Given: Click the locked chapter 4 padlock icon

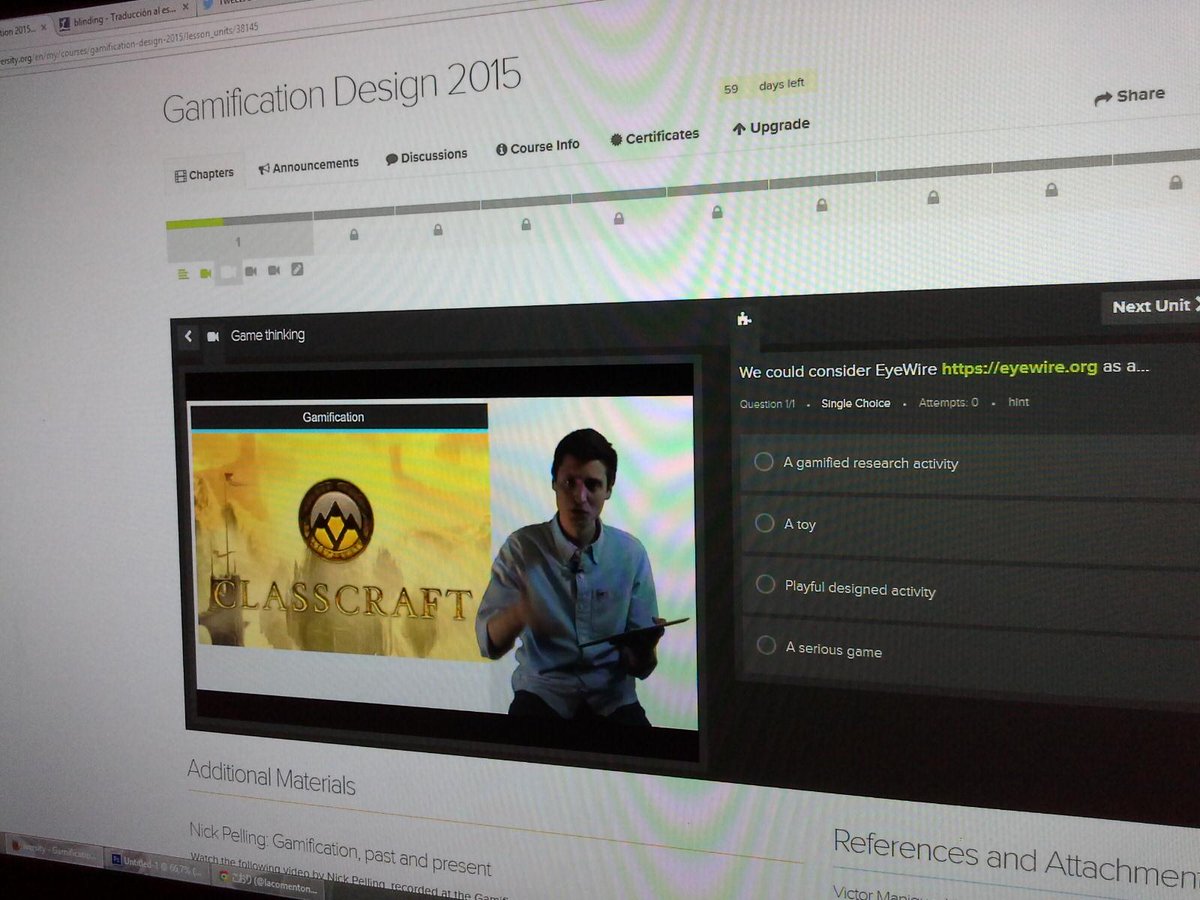Looking at the screenshot, I should [526, 225].
